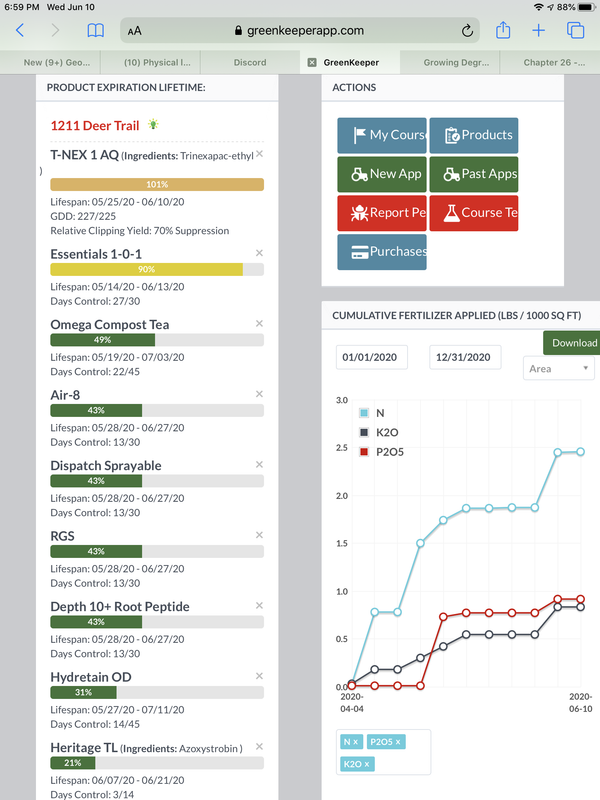Tap the greenkeeperapp.com address bar
The height and width of the screenshot is (800, 600).
tap(300, 31)
